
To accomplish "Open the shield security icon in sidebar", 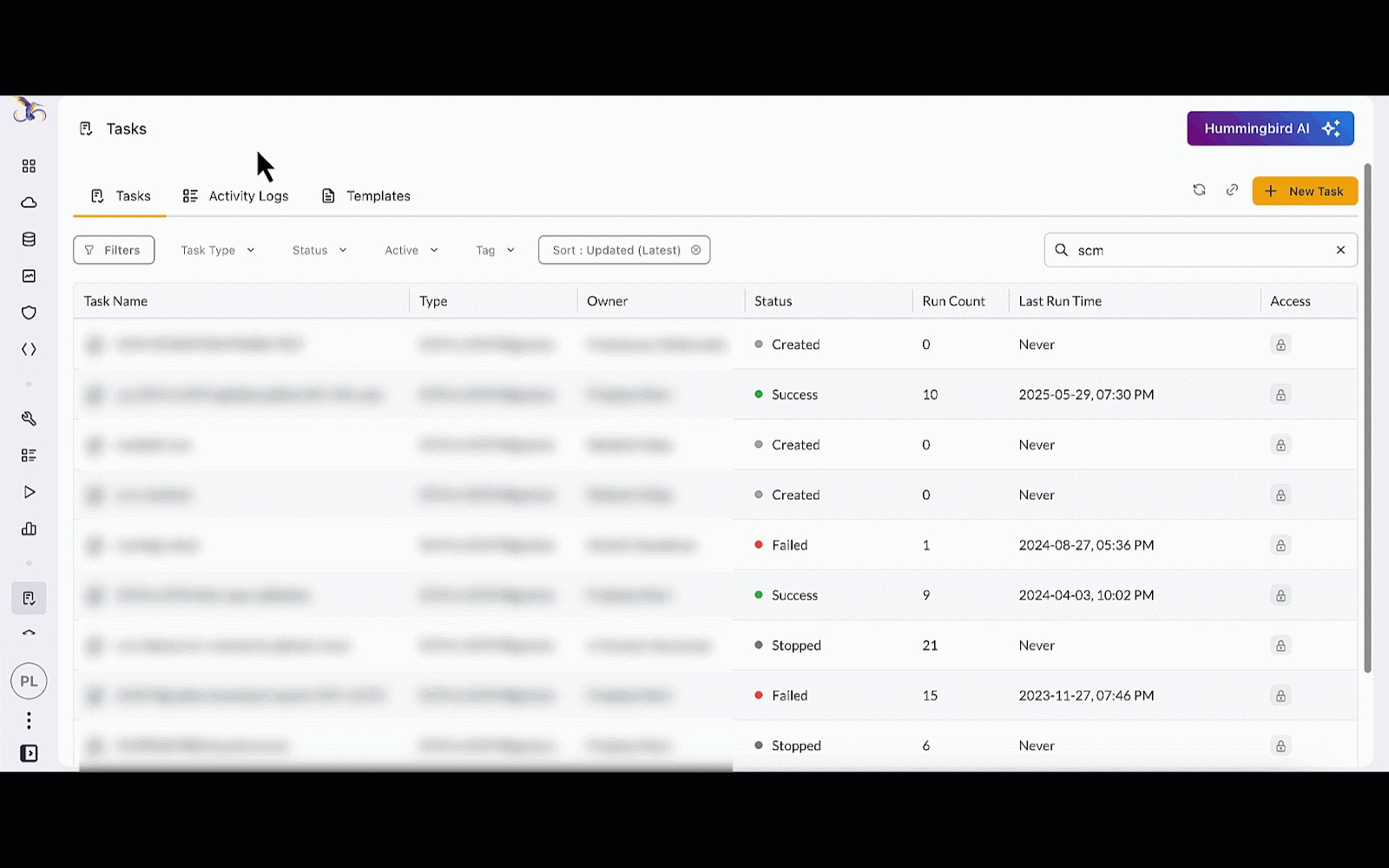I will [29, 312].
